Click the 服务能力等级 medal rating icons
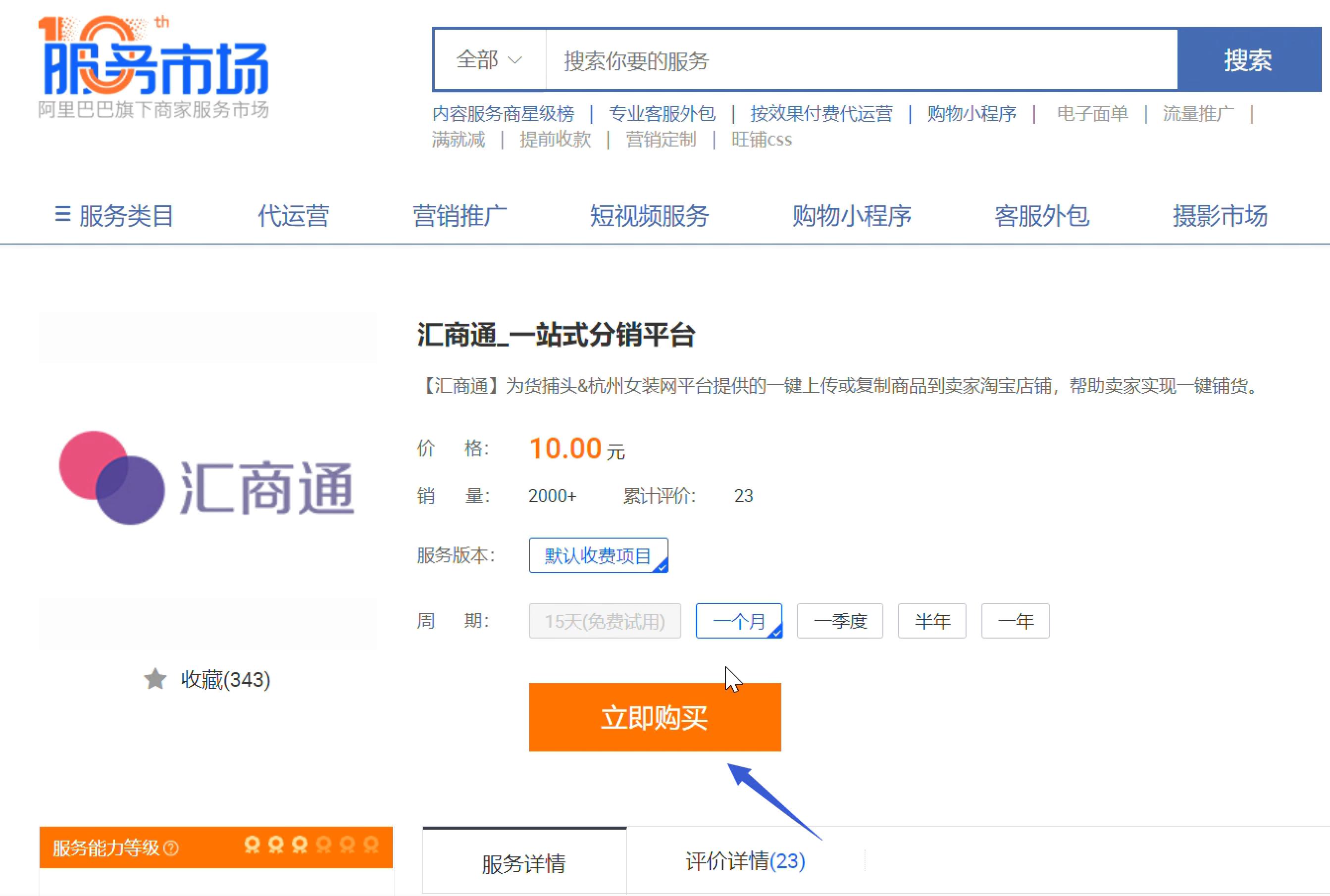The width and height of the screenshot is (1330, 896). 311,845
